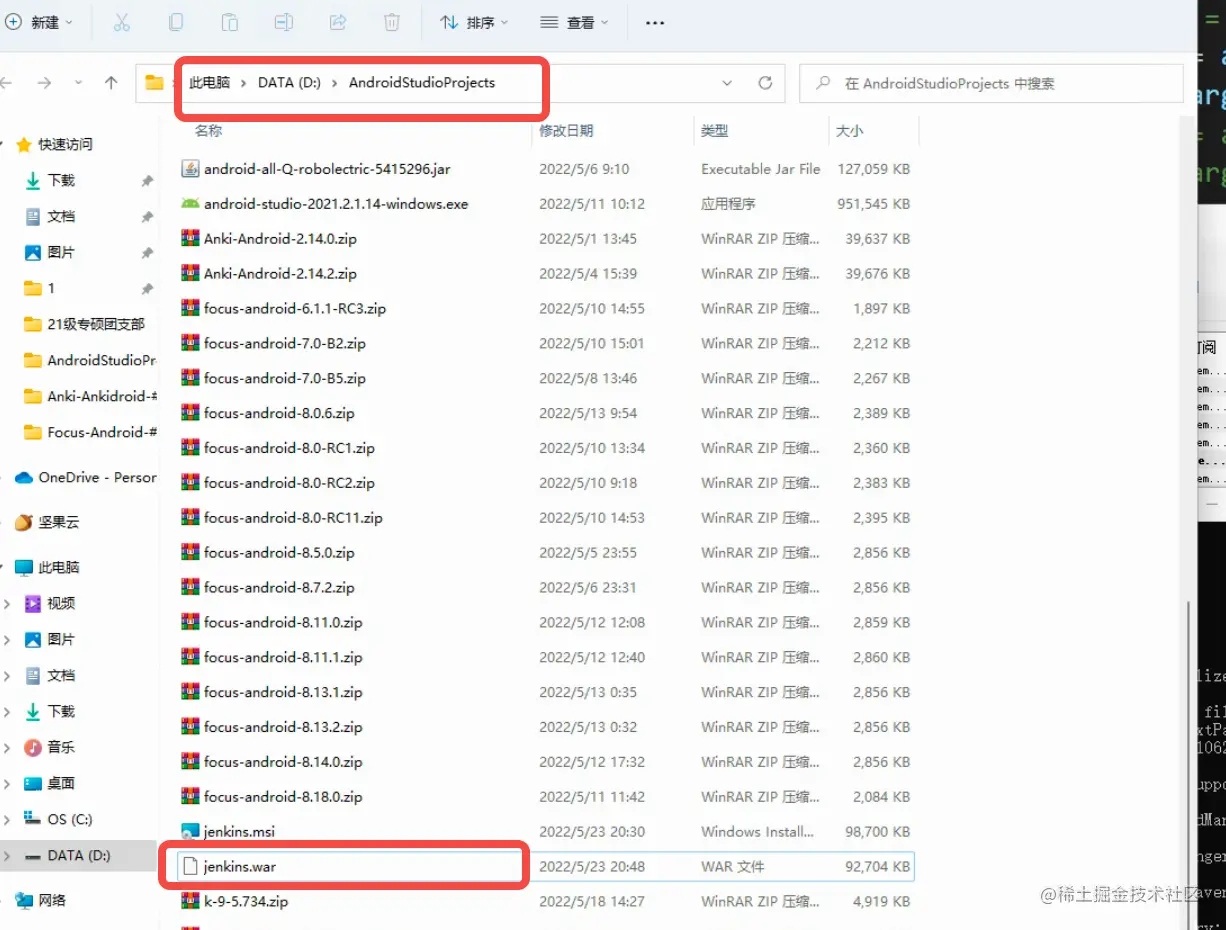Viewport: 1226px width, 930px height.
Task: Click the focus-android-6.1.1-RC3.zip archive icon
Action: click(190, 308)
